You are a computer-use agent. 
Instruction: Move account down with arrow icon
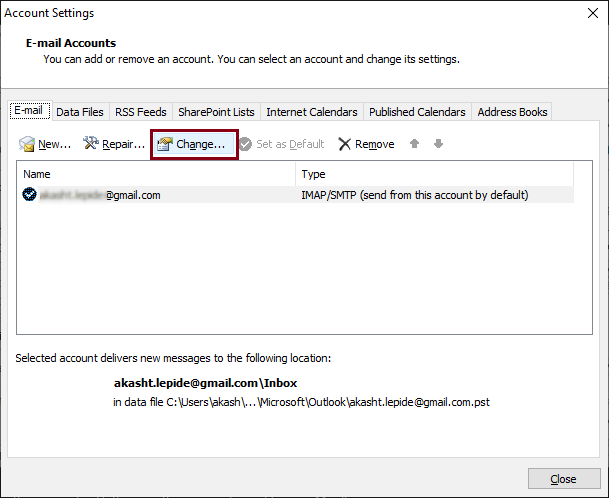(438, 144)
